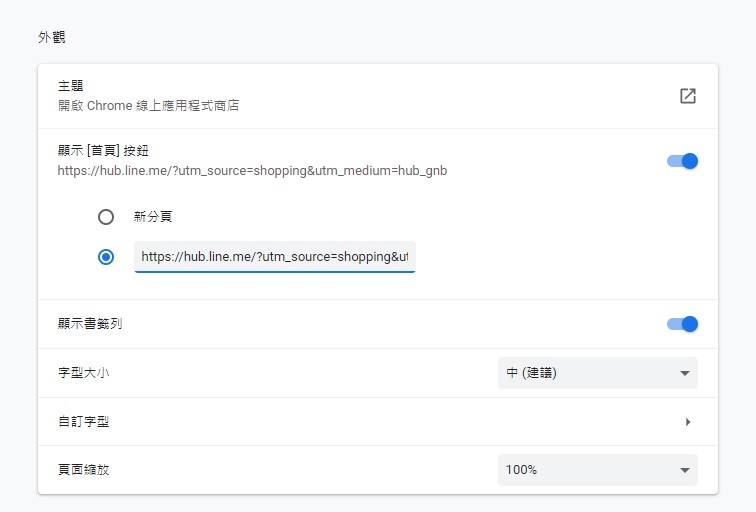Toggle the 顯示書籤列 switch
756x512 pixels.
[x=682, y=324]
